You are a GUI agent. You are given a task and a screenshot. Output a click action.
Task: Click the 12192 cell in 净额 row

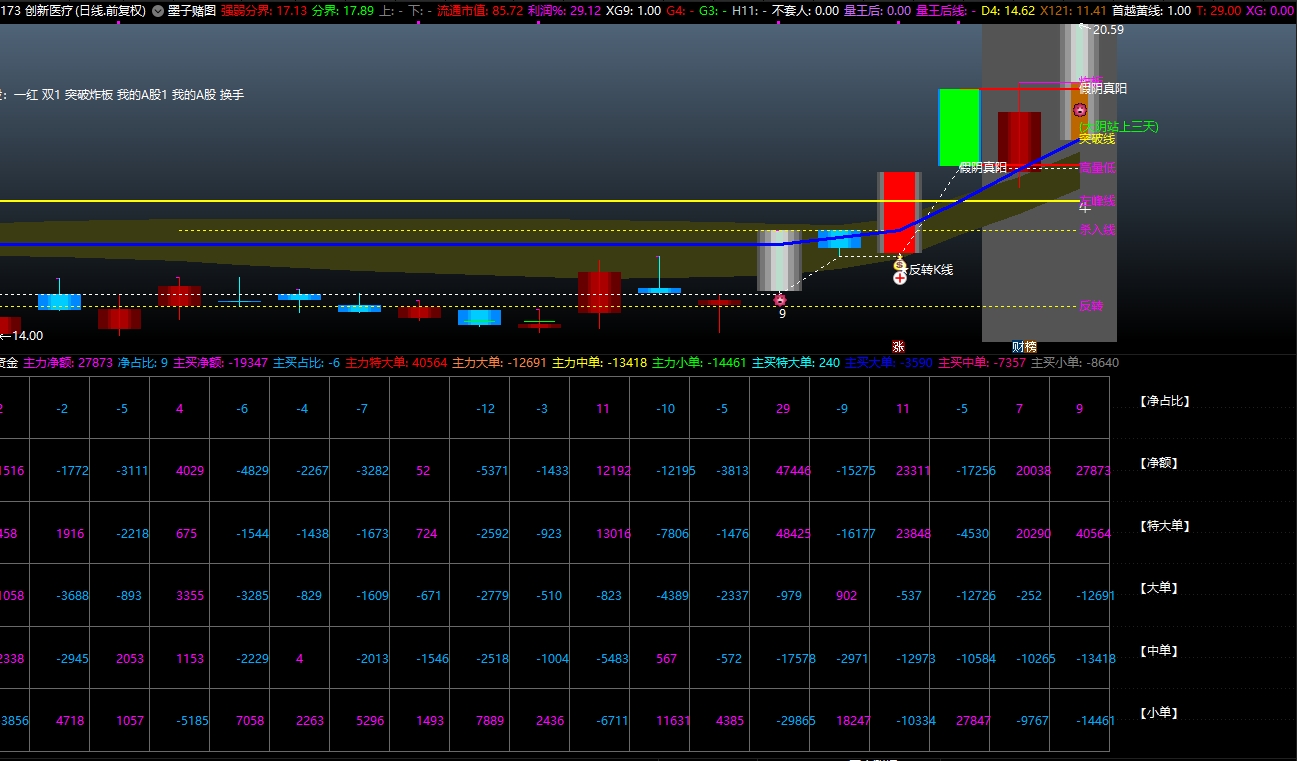(614, 471)
